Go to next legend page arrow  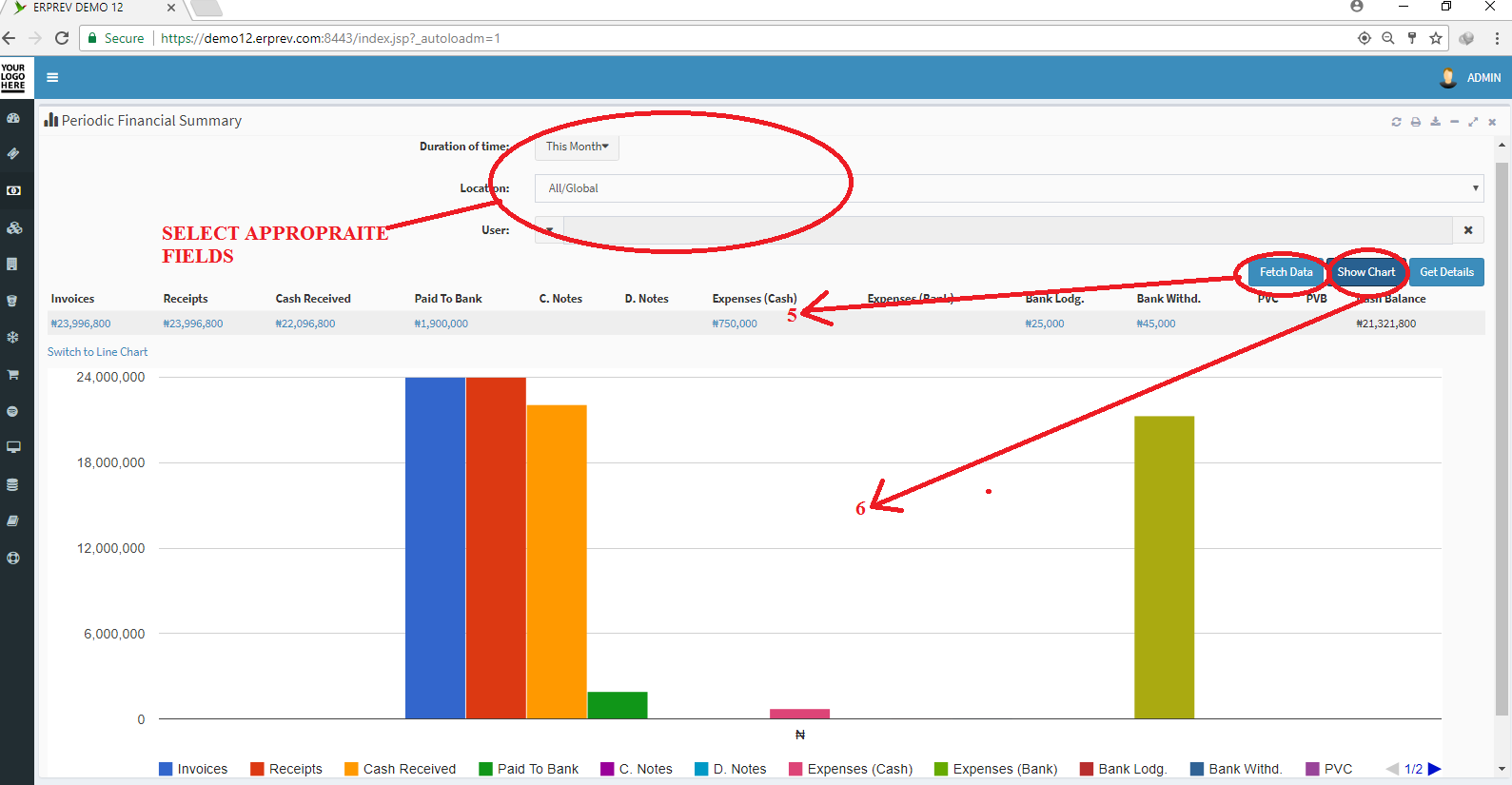(x=1435, y=769)
